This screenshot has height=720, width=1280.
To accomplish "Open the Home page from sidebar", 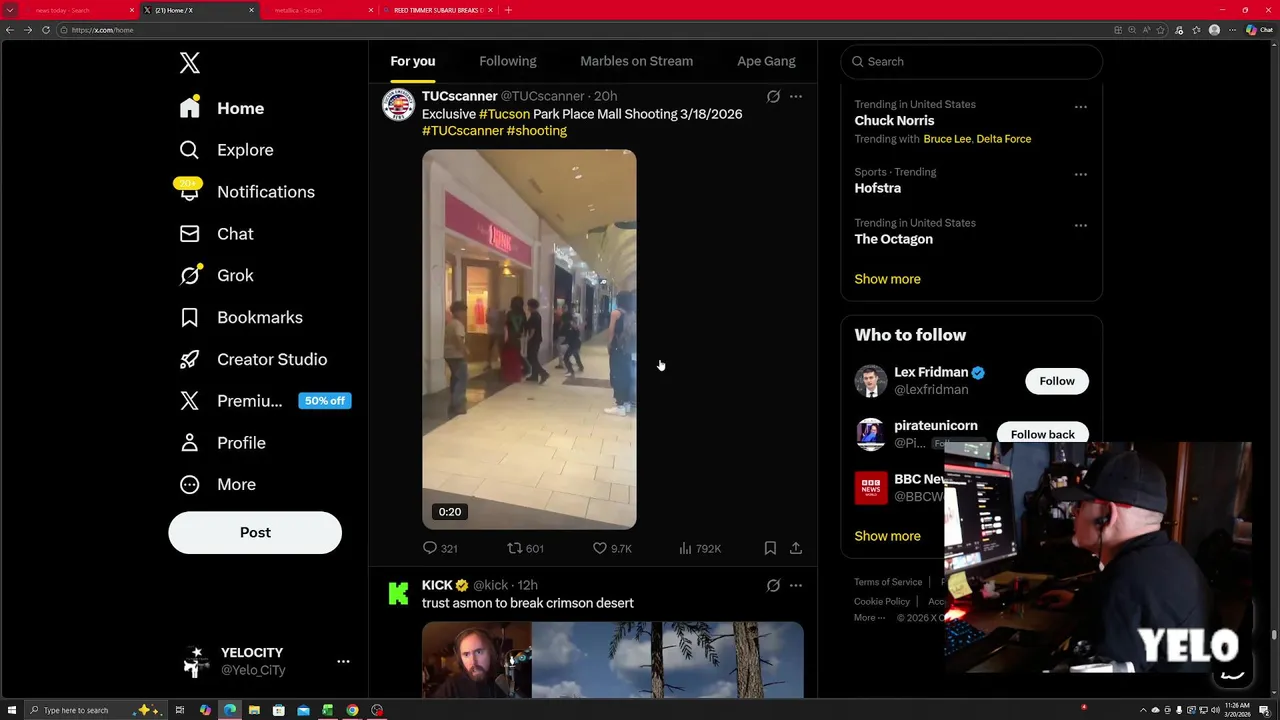I will click(x=222, y=108).
